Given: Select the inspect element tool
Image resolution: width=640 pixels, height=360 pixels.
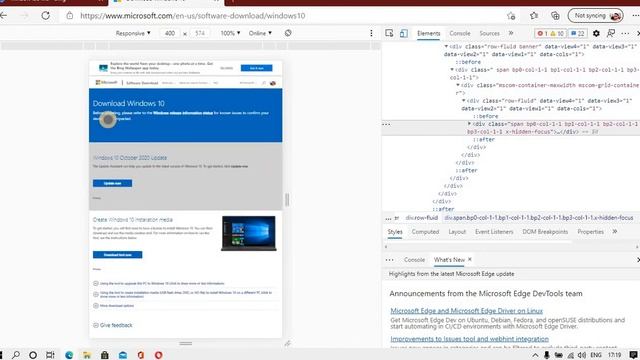Looking at the screenshot, I should point(389,33).
